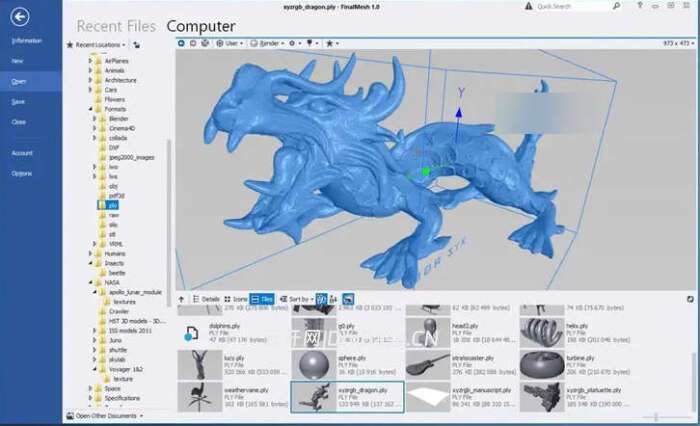Open the star favorites dropdown in preview toolbar
This screenshot has width=700, height=426.
[x=332, y=43]
